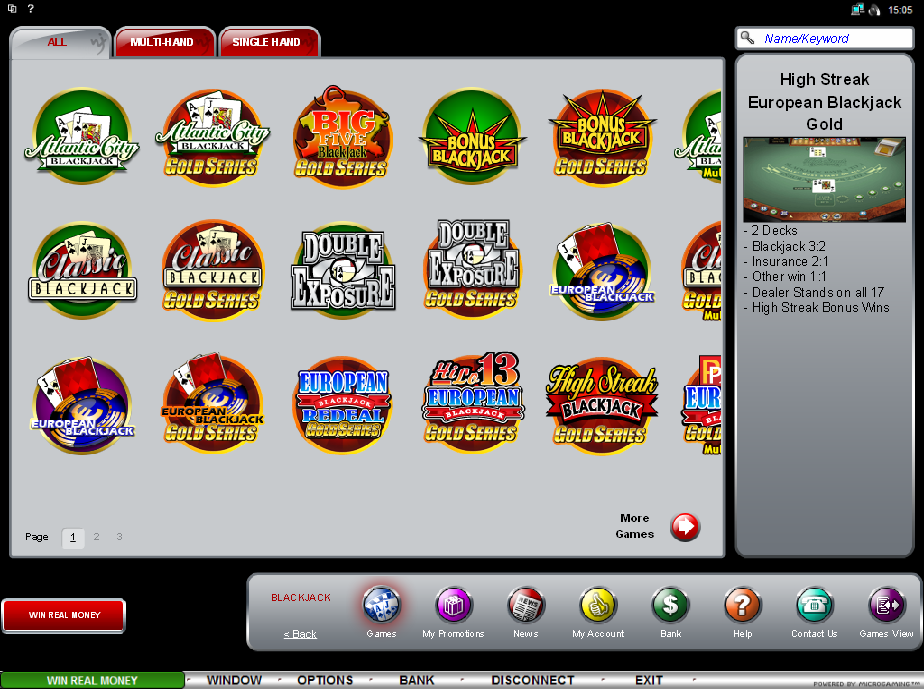924x689 pixels.
Task: Switch layout with the Games View icon
Action: pos(886,605)
